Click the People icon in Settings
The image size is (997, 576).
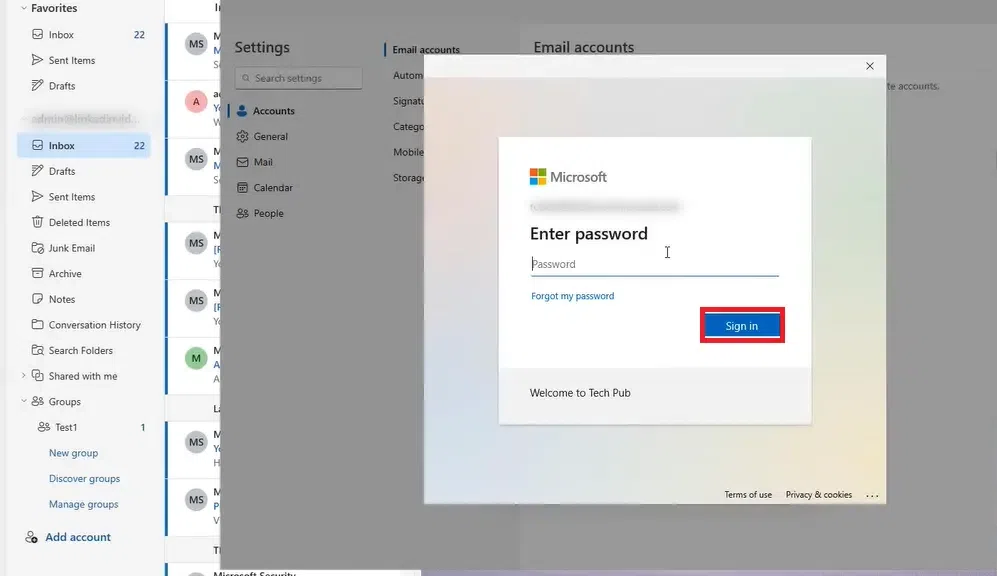pyautogui.click(x=242, y=213)
